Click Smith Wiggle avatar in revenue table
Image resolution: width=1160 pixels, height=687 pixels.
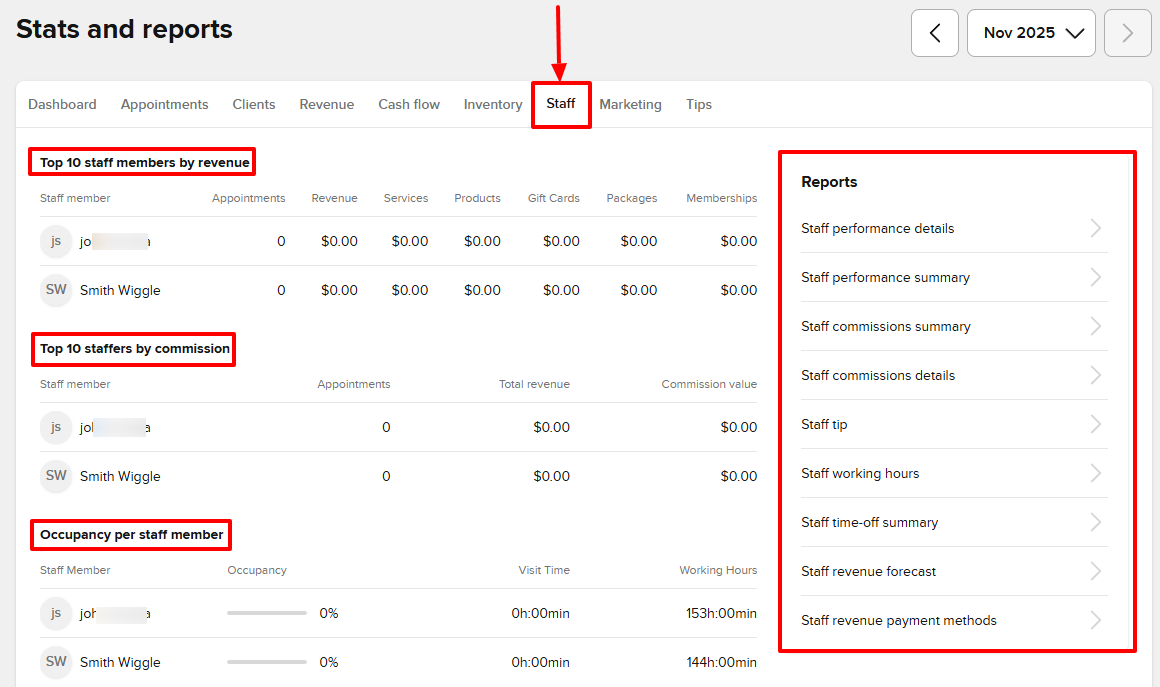point(56,290)
